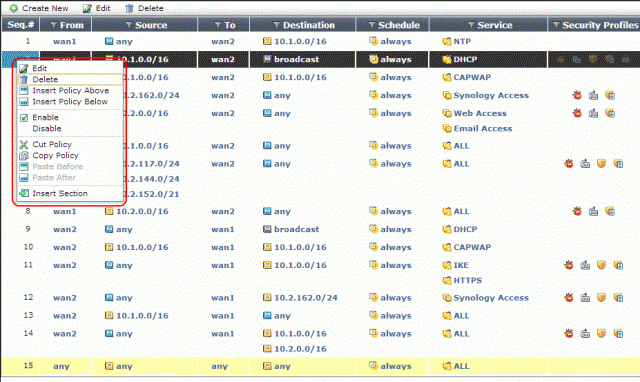Click always schedule in row 13
The height and width of the screenshot is (382, 640).
[396, 315]
